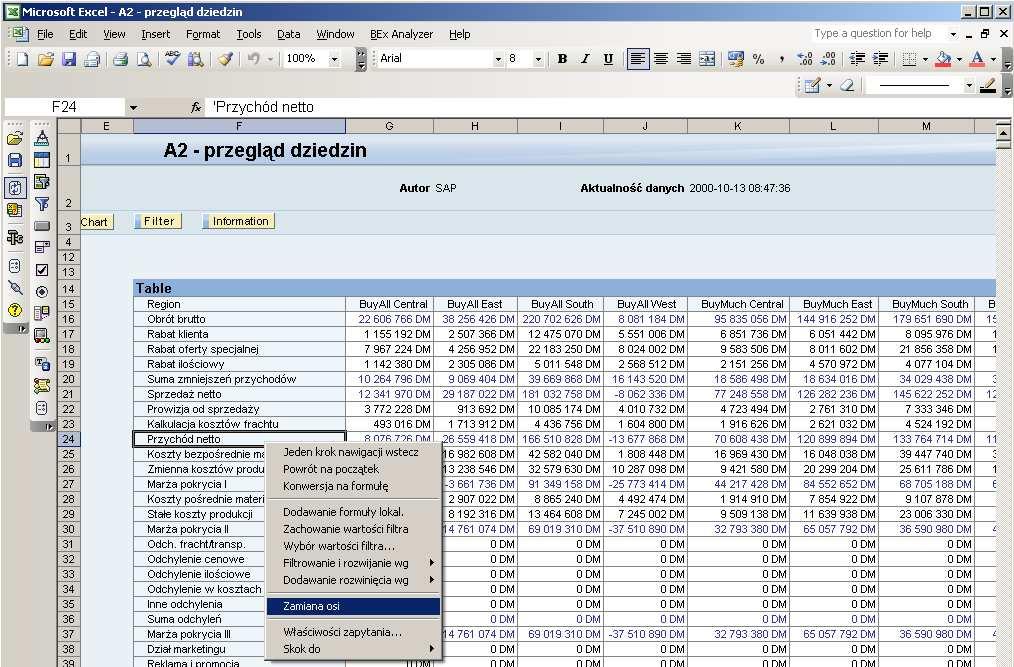Click the Information button
The image size is (1014, 667).
click(239, 221)
